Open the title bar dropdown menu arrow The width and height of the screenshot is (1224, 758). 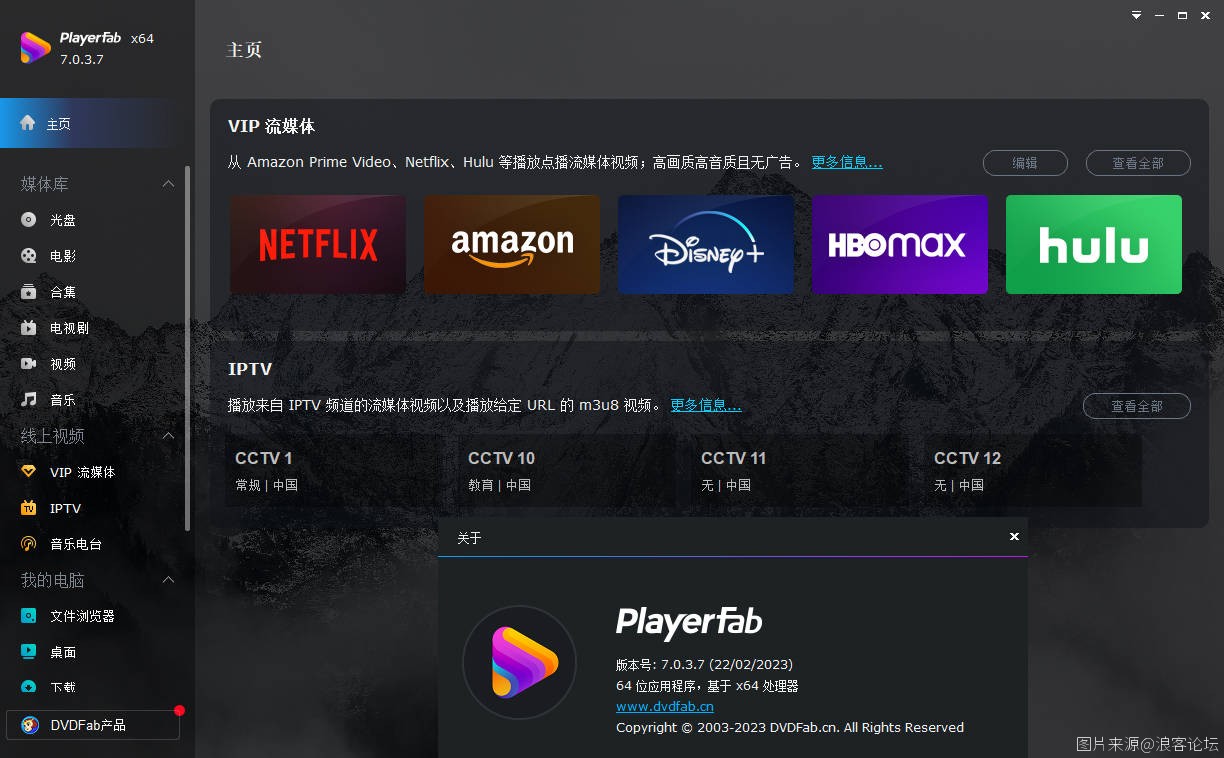[1136, 15]
